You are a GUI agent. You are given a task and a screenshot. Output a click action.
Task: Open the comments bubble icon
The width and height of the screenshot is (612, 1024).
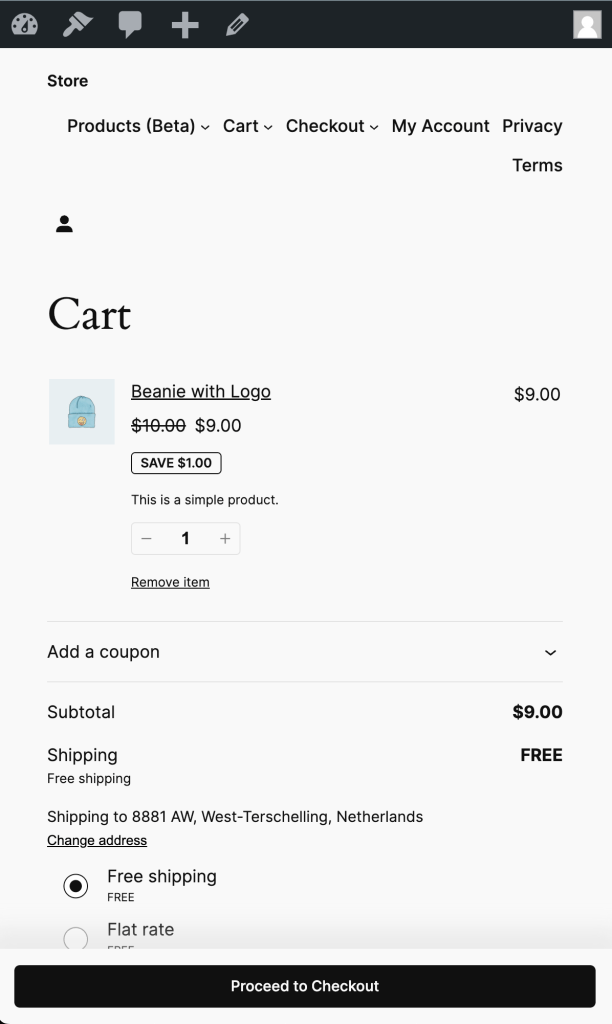click(130, 24)
